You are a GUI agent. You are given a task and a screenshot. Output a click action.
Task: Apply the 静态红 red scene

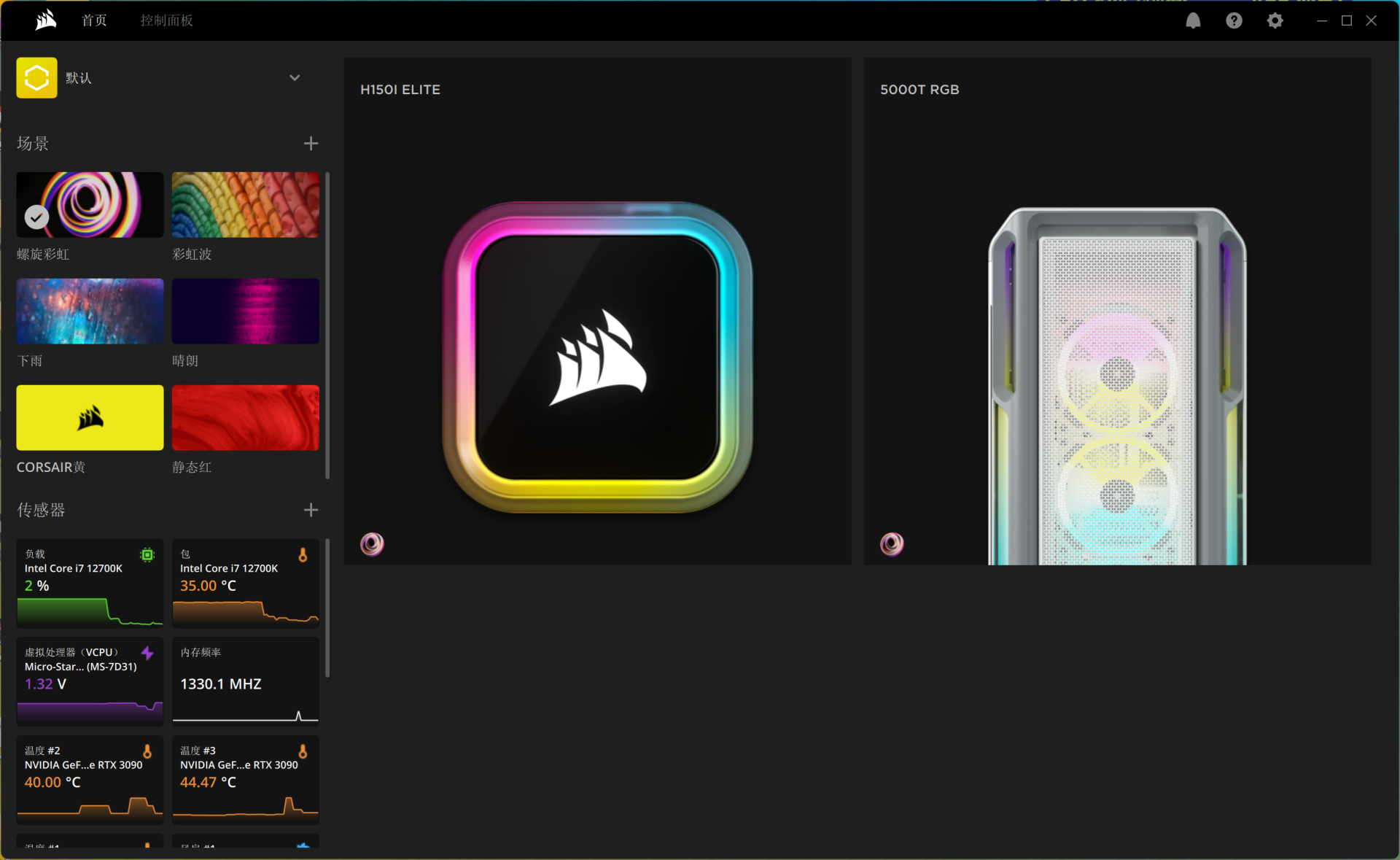pos(245,417)
